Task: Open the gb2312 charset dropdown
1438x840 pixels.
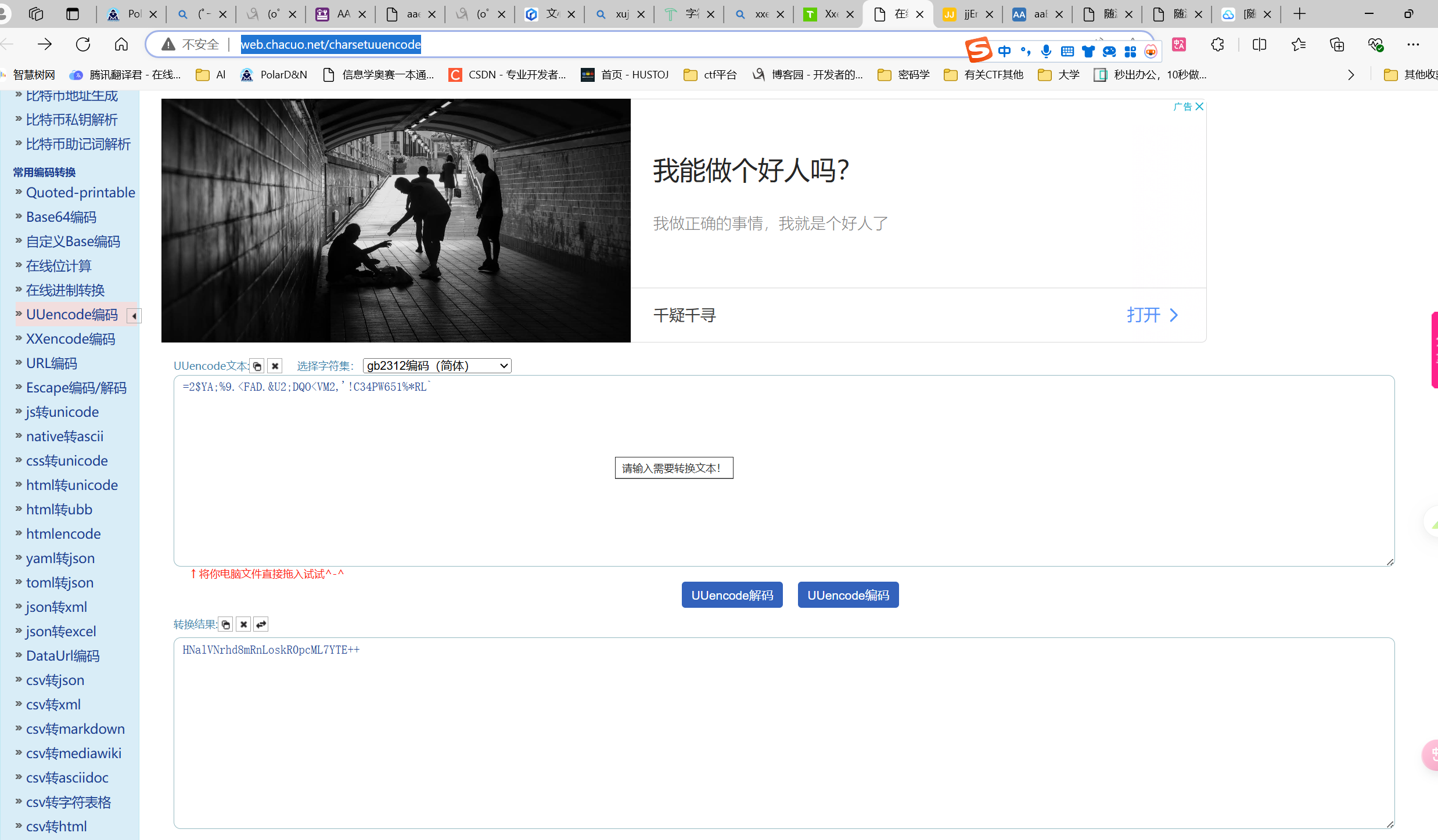Action: tap(437, 366)
